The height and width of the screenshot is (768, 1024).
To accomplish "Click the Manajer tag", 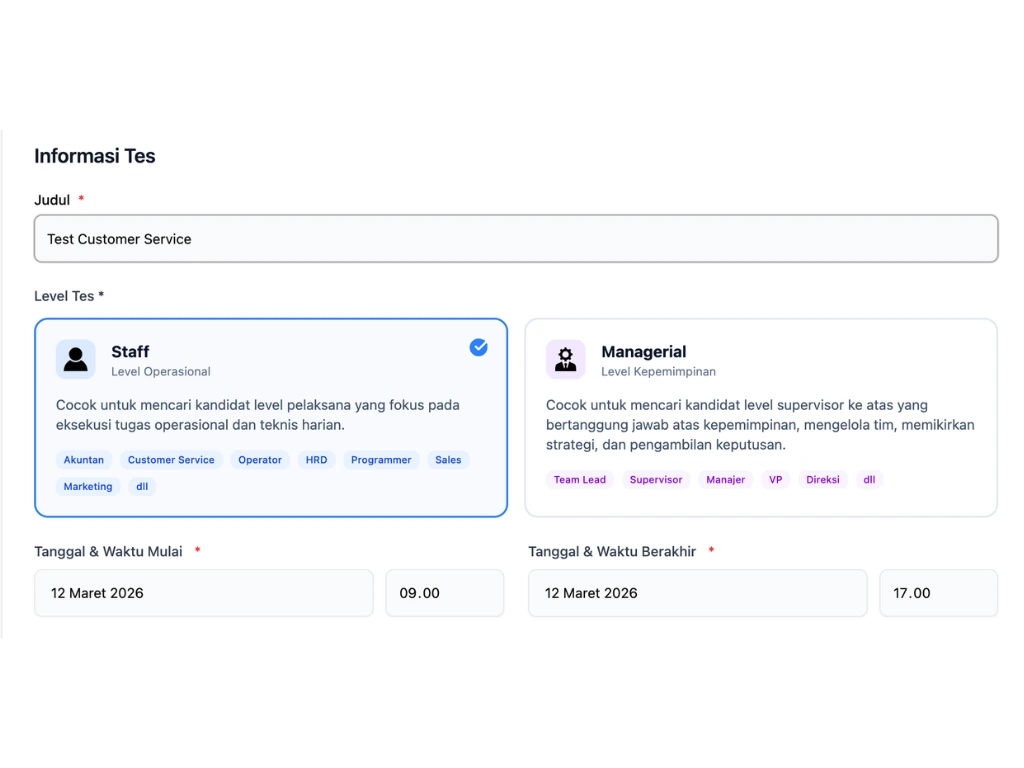I will 726,480.
